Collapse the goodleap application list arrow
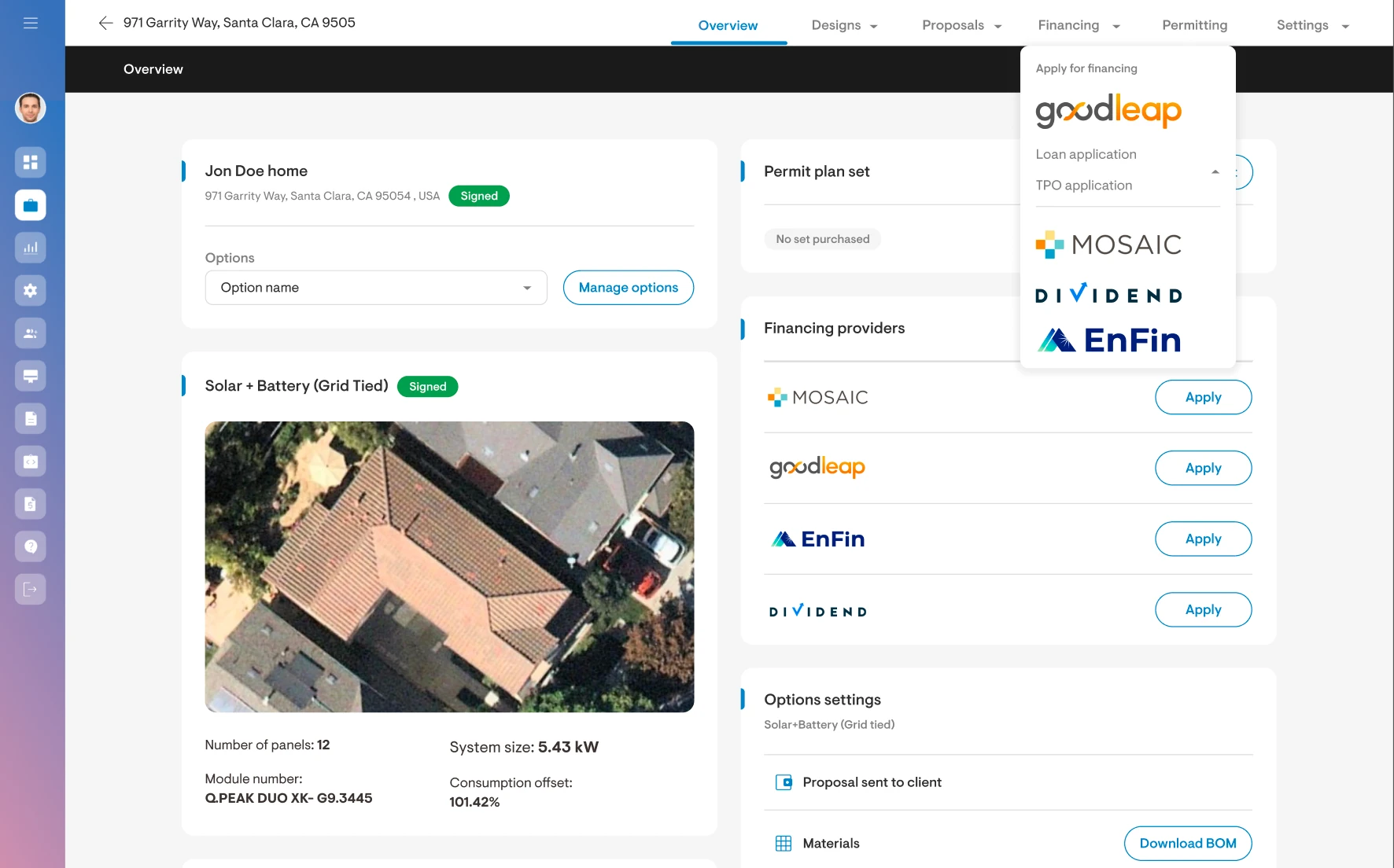The image size is (1394, 868). [x=1215, y=171]
